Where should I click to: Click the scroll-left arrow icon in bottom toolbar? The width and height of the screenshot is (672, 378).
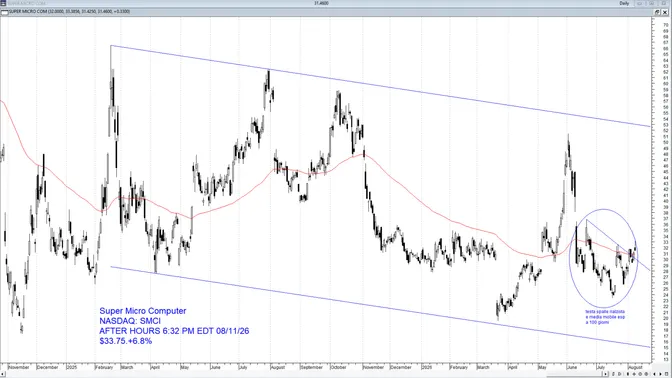click(654, 374)
